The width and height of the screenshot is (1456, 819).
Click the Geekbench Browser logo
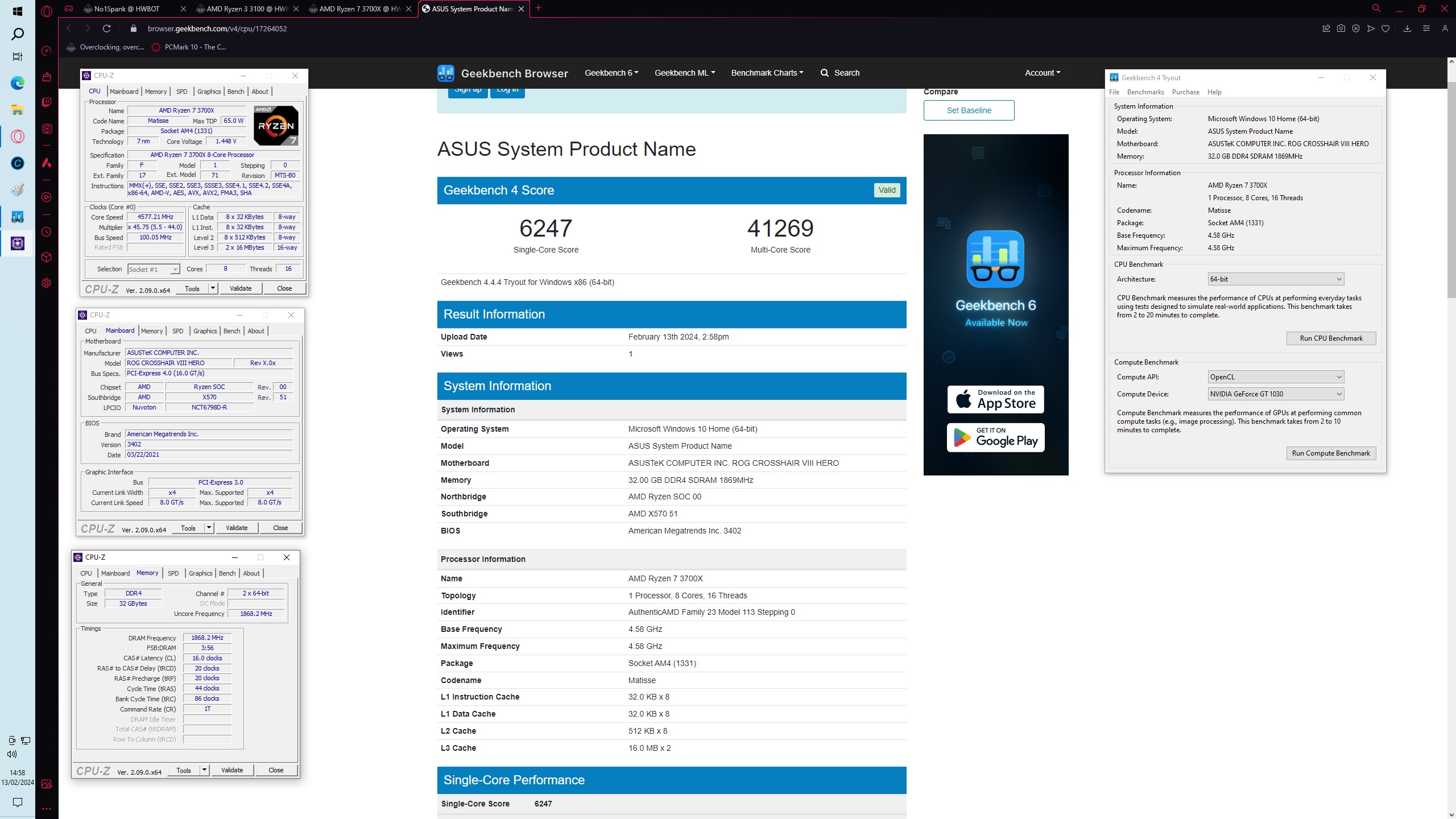tap(503, 73)
